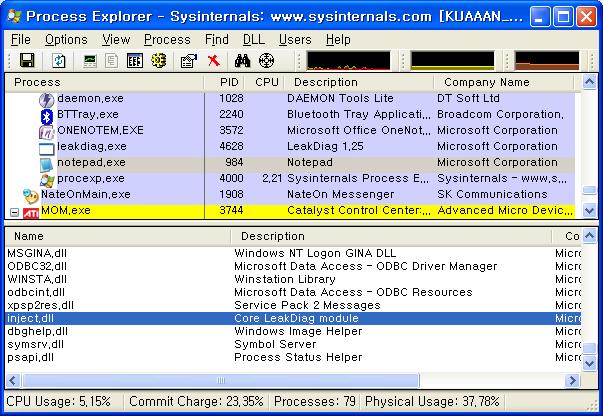This screenshot has height=416, width=603.
Task: Open the File menu
Action: pos(21,40)
